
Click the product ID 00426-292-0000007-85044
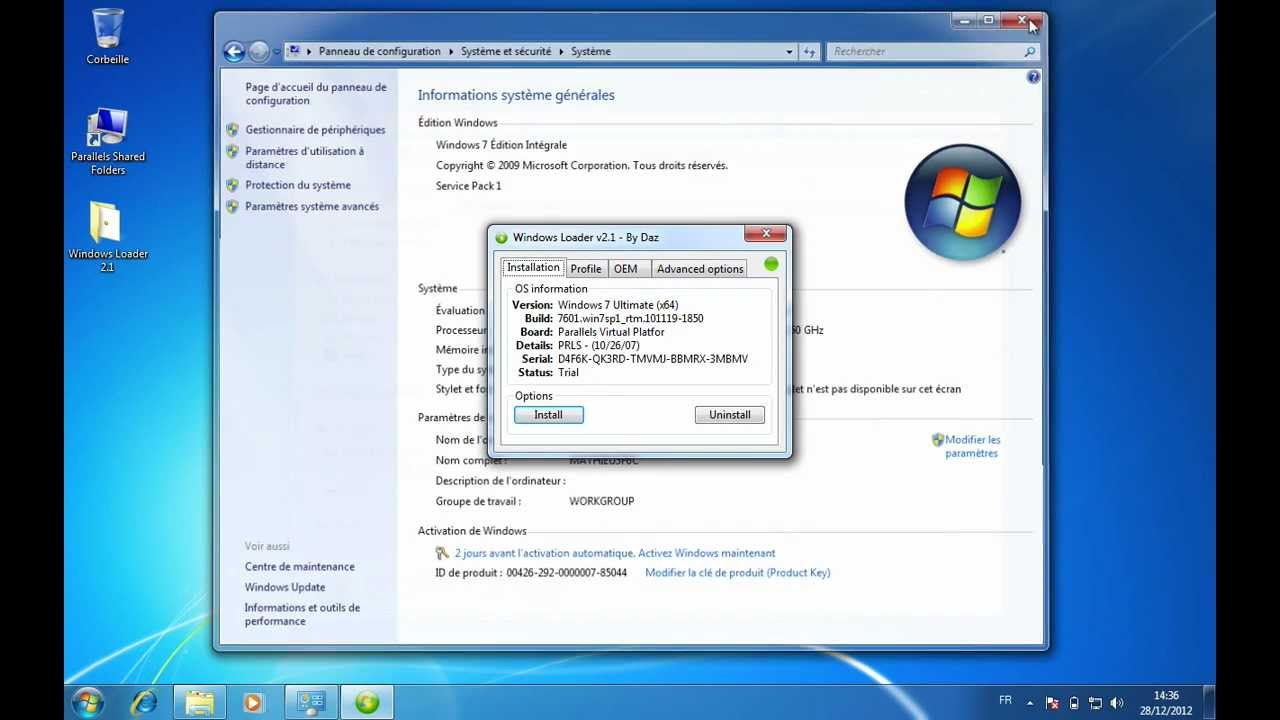tap(567, 573)
